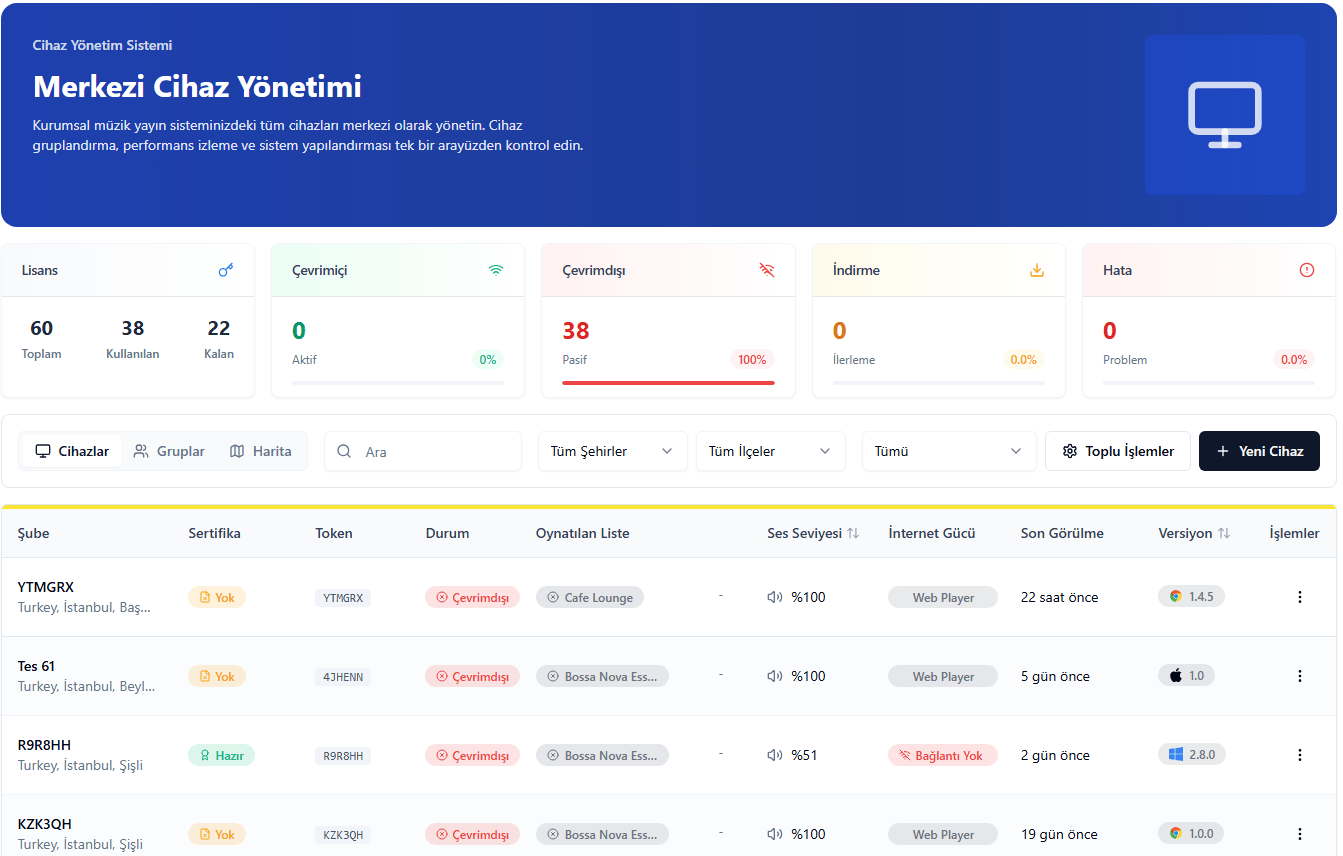
Task: Click the Çevrimdışı red progress bar
Action: coord(668,382)
